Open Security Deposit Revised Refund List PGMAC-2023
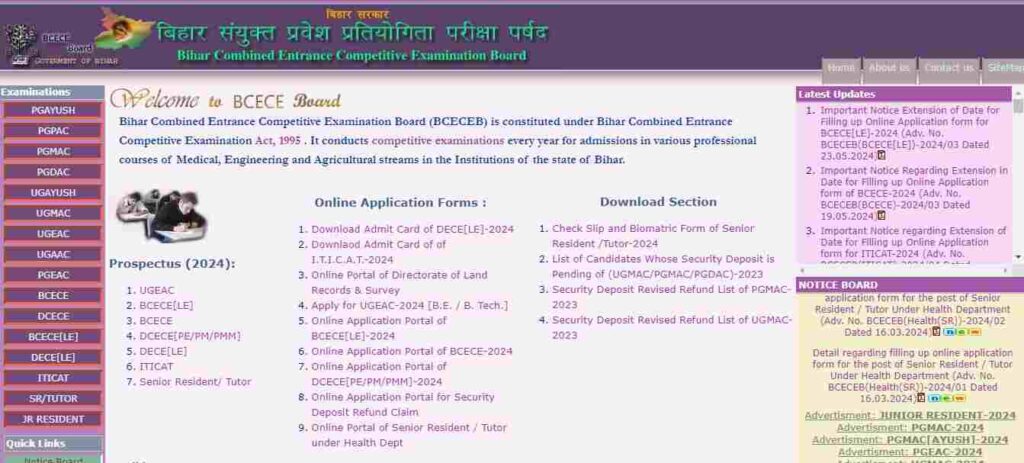The width and height of the screenshot is (1024, 463). (x=671, y=297)
